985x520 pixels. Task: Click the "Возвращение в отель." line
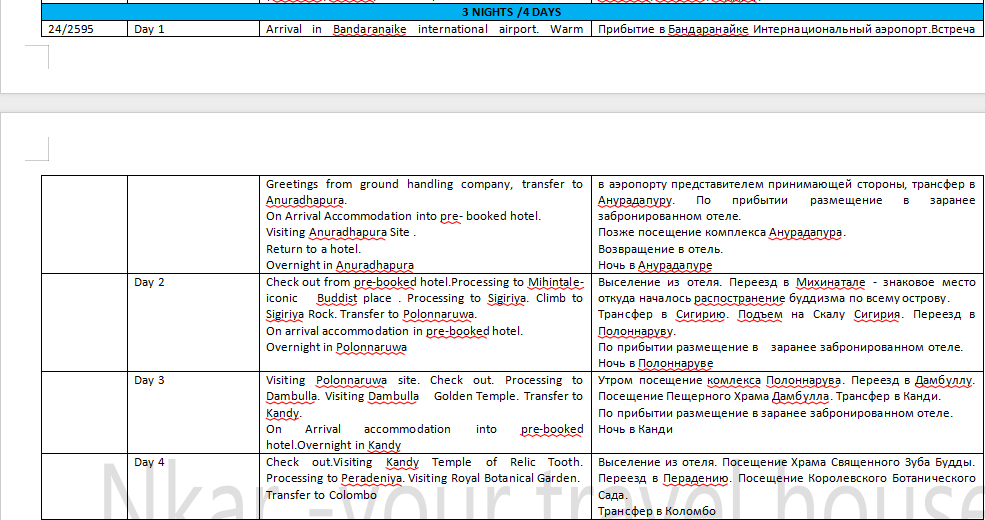click(x=654, y=249)
